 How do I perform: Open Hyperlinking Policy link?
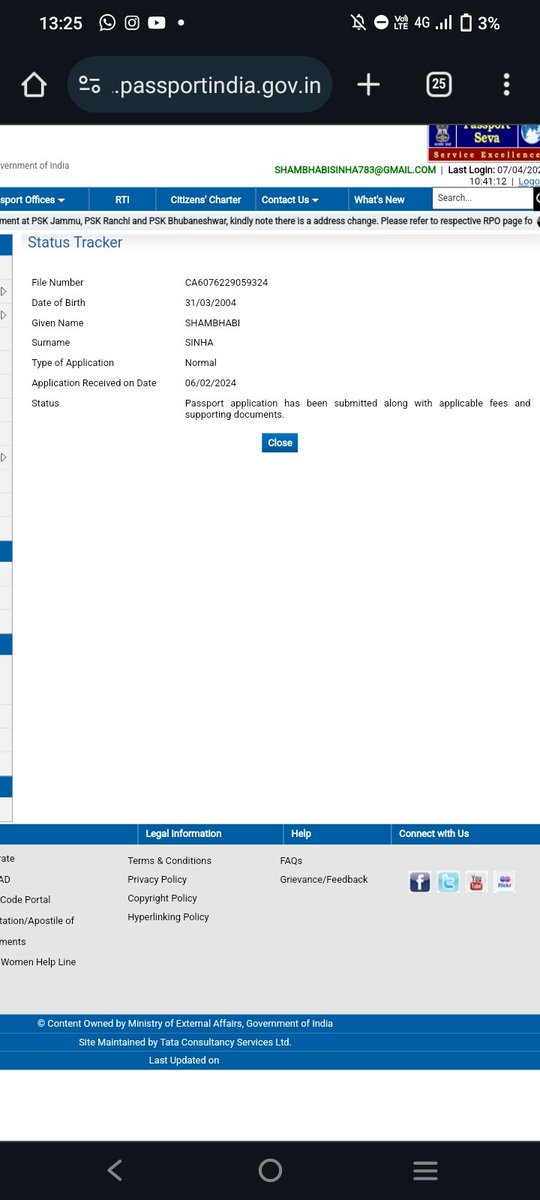coord(168,917)
